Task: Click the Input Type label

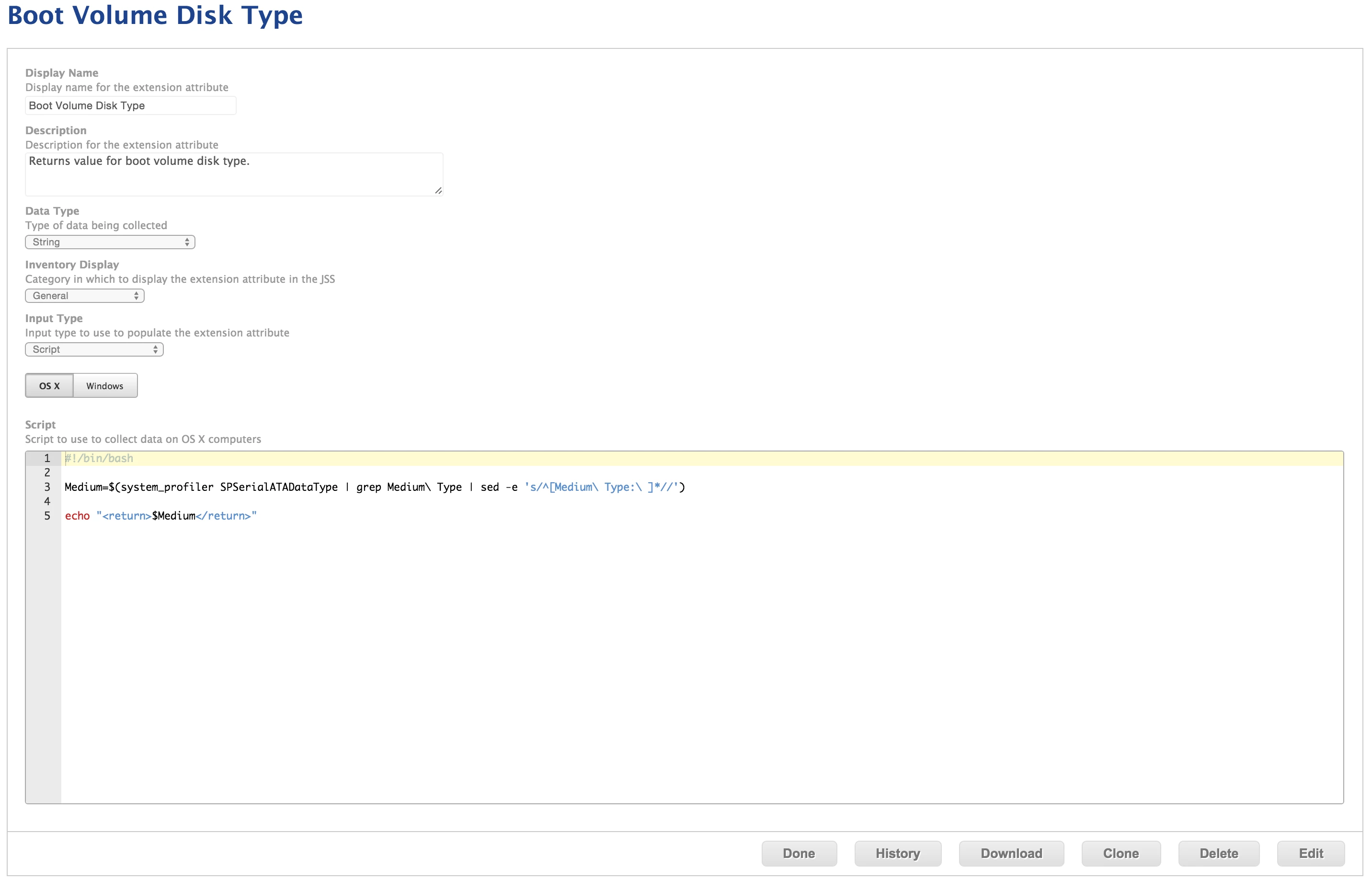Action: pos(54,318)
